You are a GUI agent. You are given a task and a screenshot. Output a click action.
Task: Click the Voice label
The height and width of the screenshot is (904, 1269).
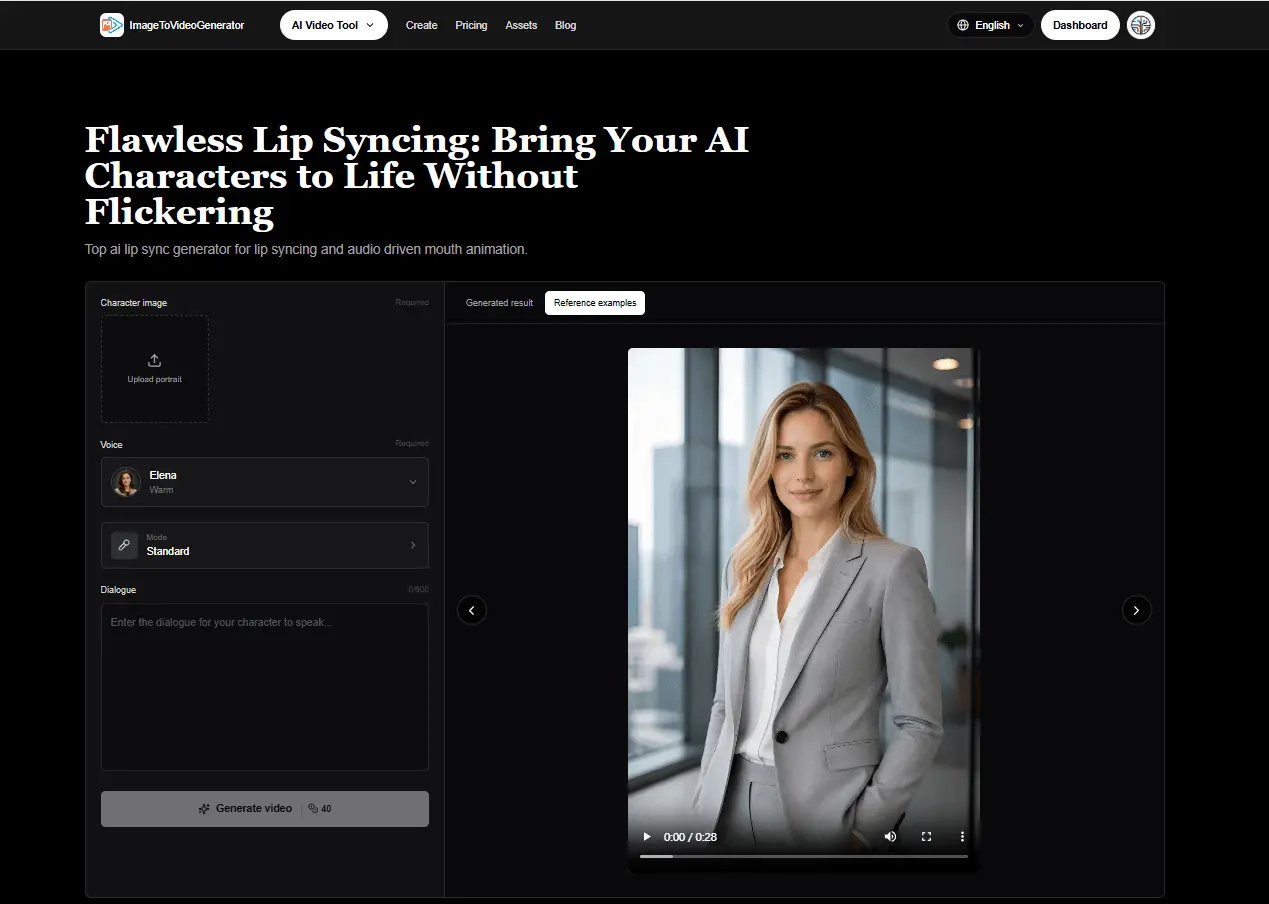click(111, 444)
